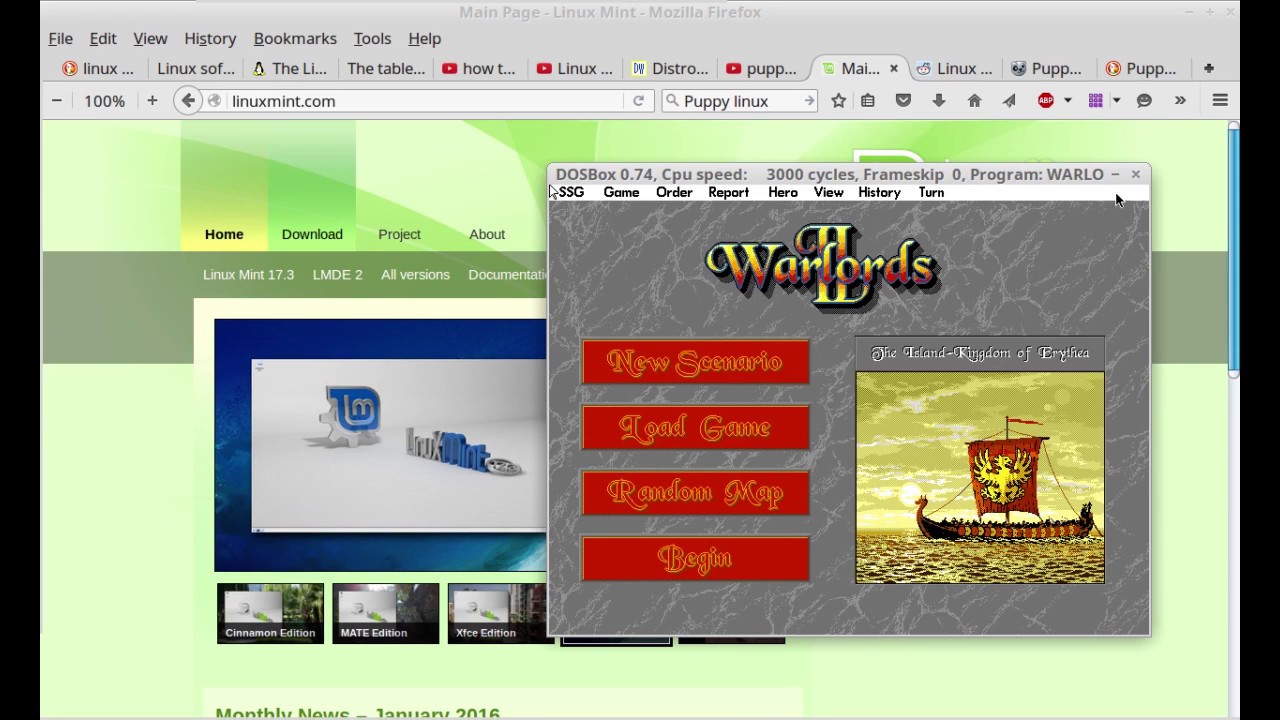
Task: Open the Warlords Order menu
Action: coord(674,192)
